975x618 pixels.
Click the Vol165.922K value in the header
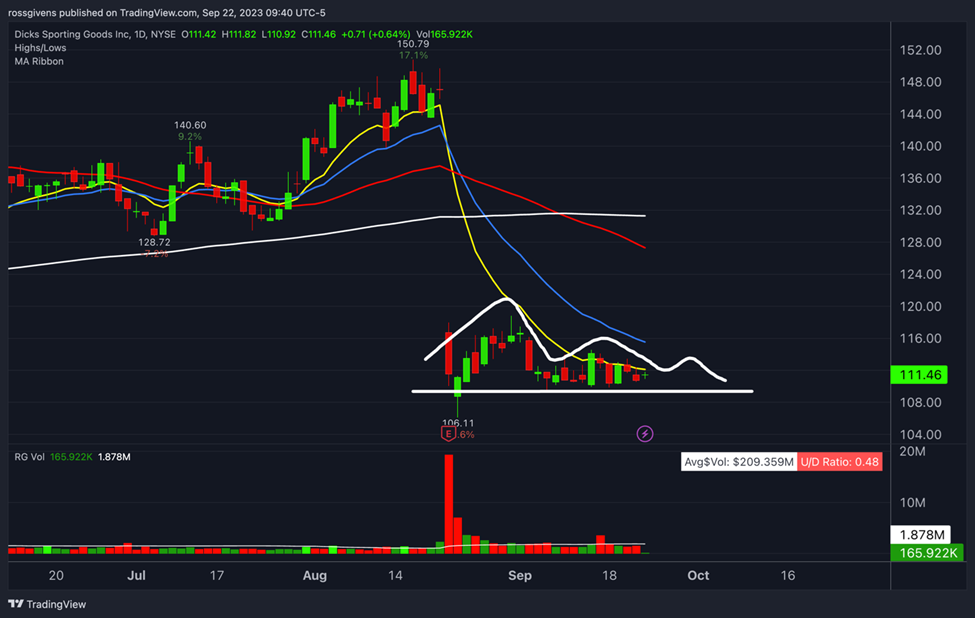445,34
